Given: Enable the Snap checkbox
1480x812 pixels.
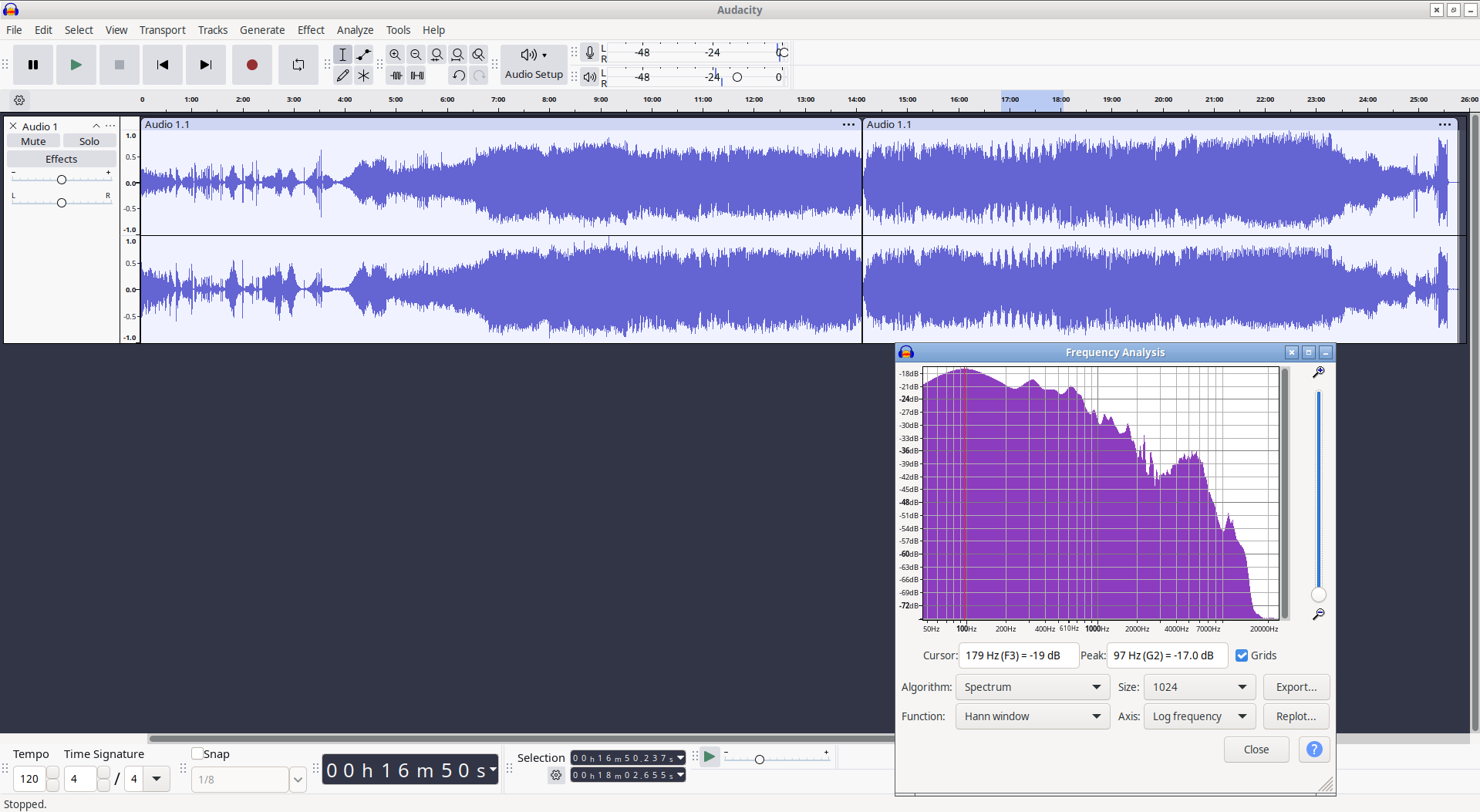Looking at the screenshot, I should coord(197,753).
